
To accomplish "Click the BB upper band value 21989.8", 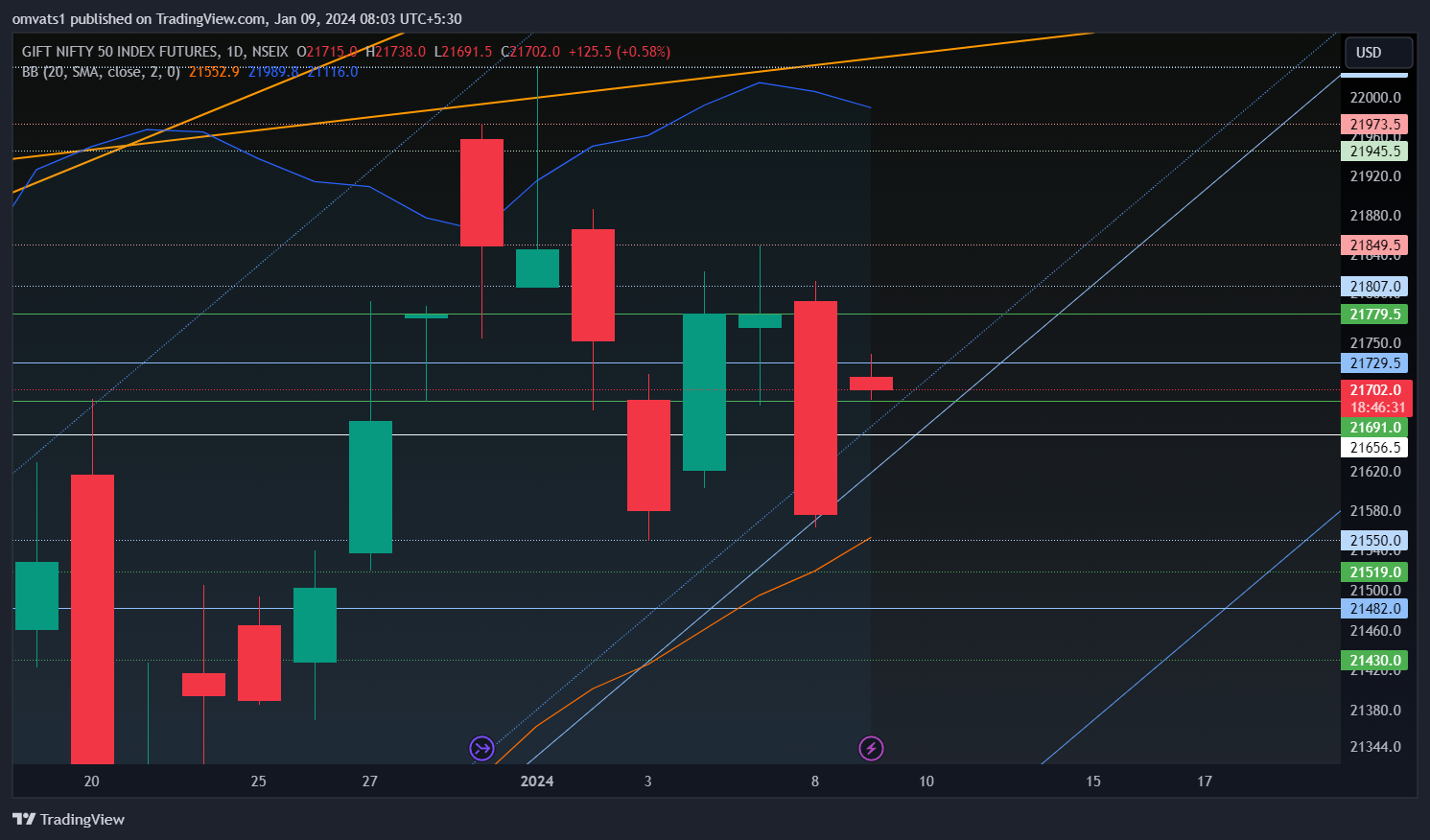I will click(x=273, y=72).
